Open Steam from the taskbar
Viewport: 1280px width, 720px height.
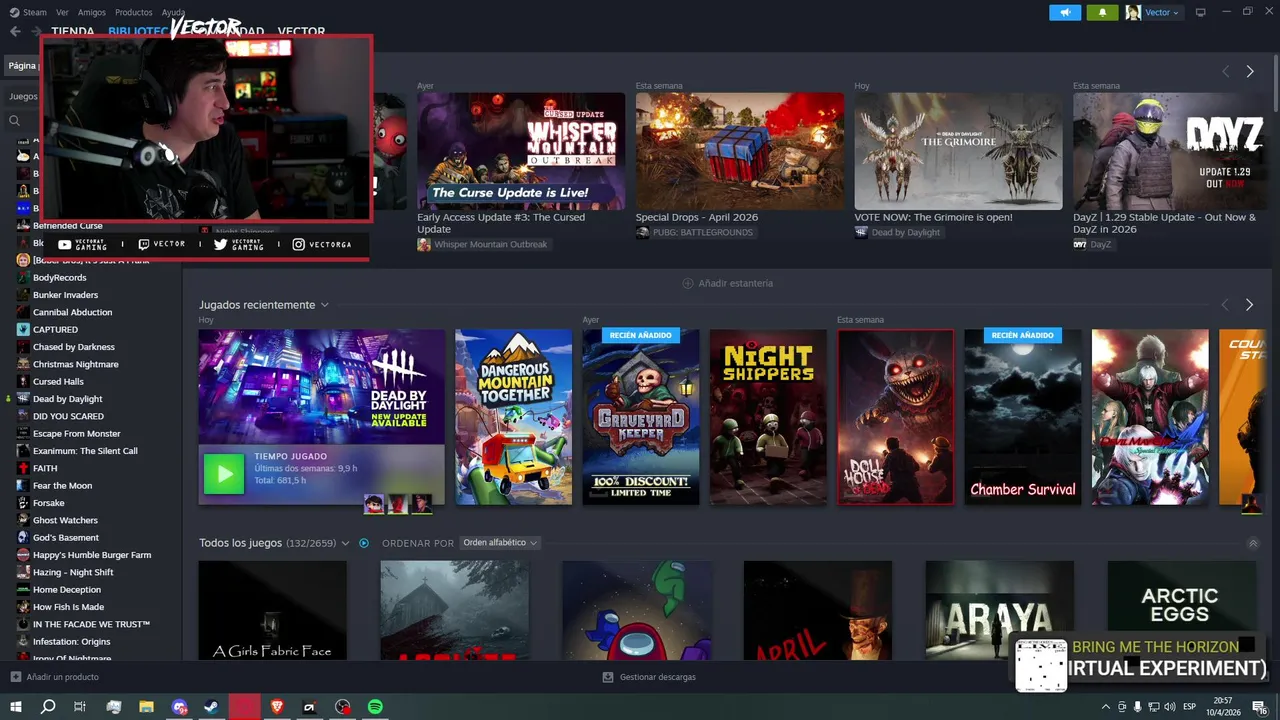[212, 707]
